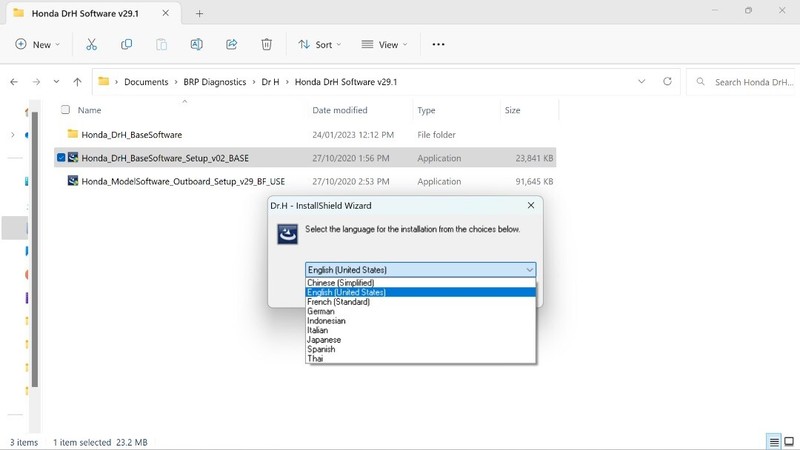Open the See more ellipsis menu
Viewport: 800px width, 450px height.
[x=438, y=44]
